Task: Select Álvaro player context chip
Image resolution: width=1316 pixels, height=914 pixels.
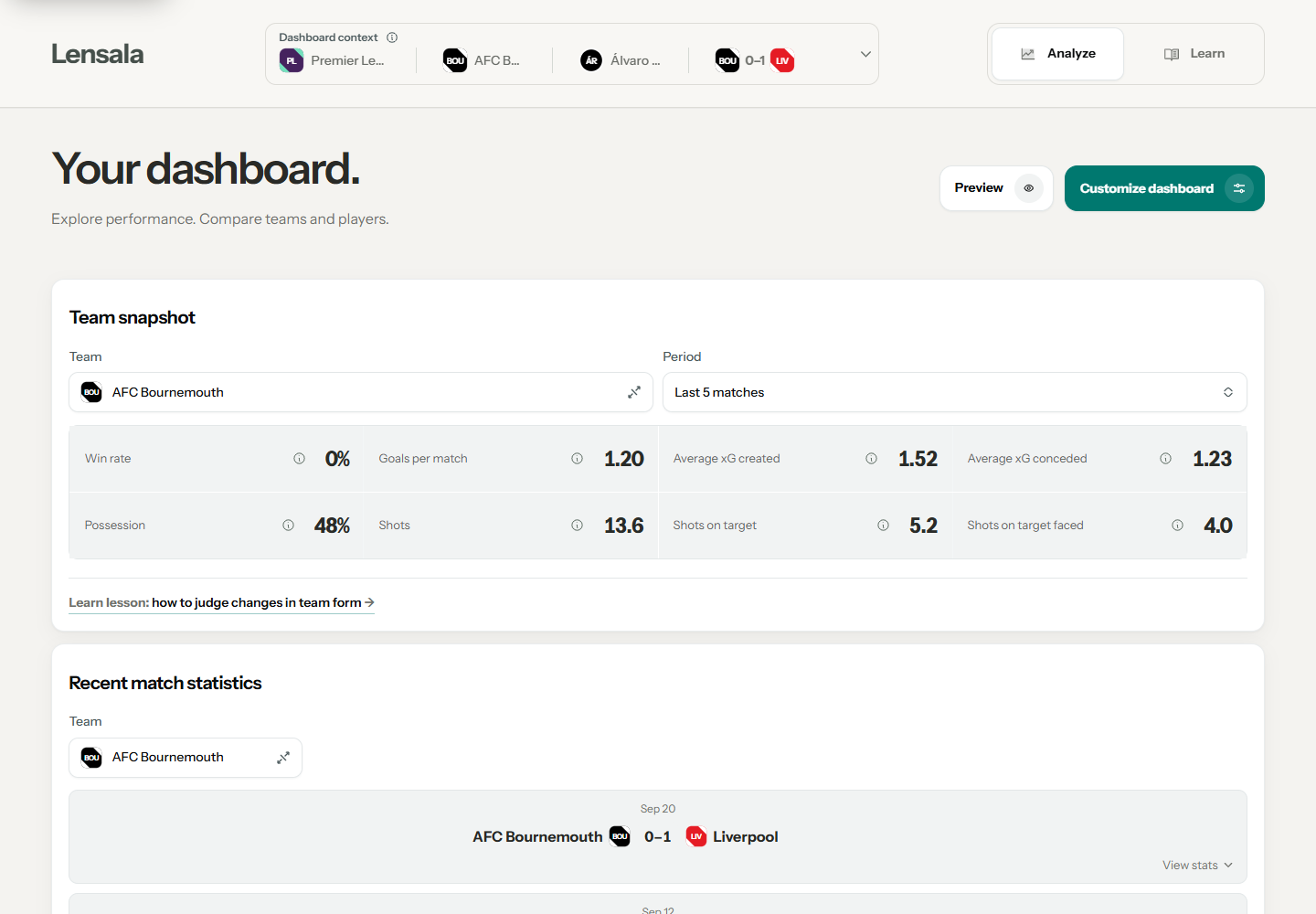Action: tap(621, 60)
